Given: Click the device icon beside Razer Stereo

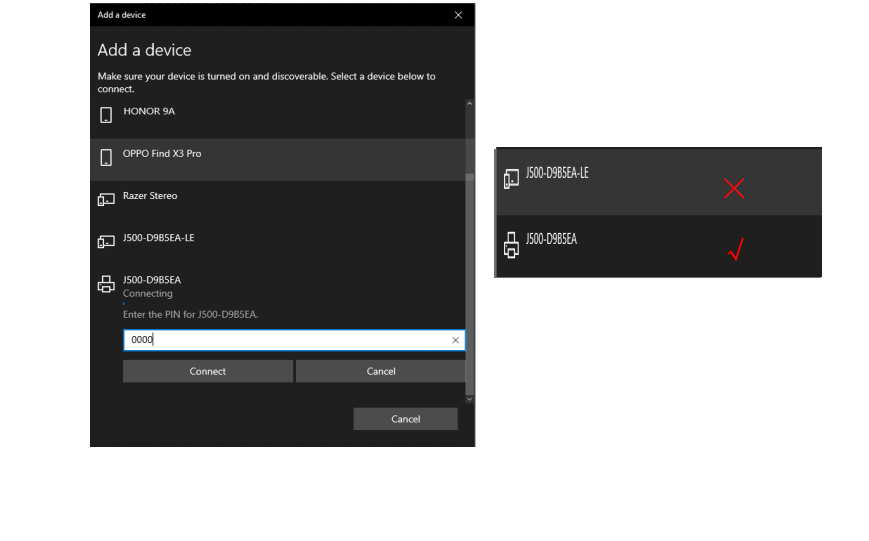Looking at the screenshot, I should point(106,200).
